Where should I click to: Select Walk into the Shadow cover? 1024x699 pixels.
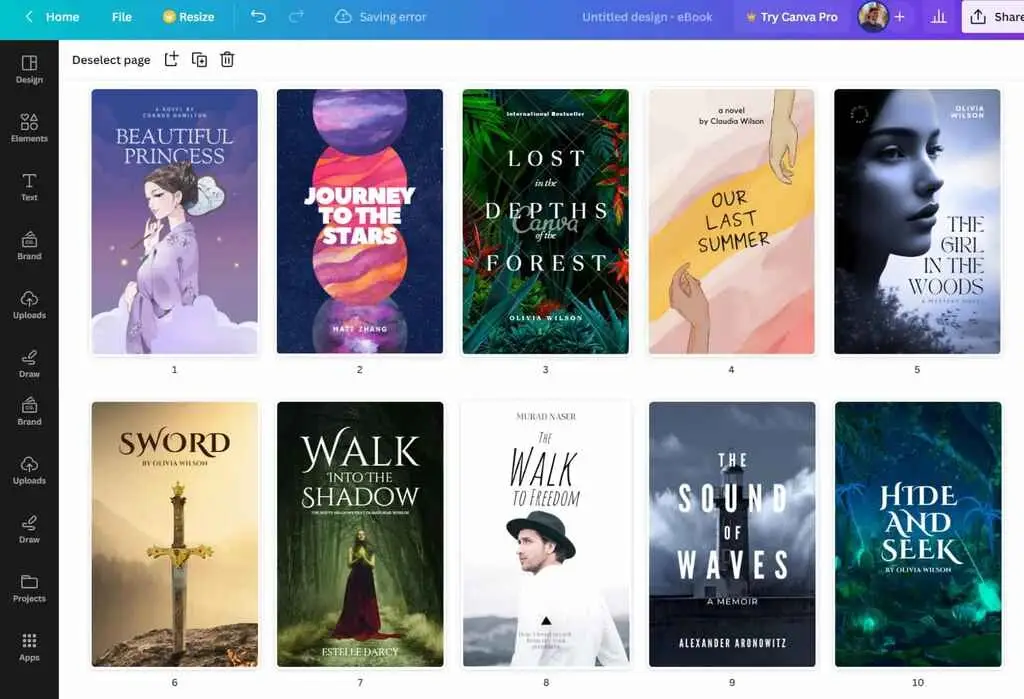coord(360,534)
